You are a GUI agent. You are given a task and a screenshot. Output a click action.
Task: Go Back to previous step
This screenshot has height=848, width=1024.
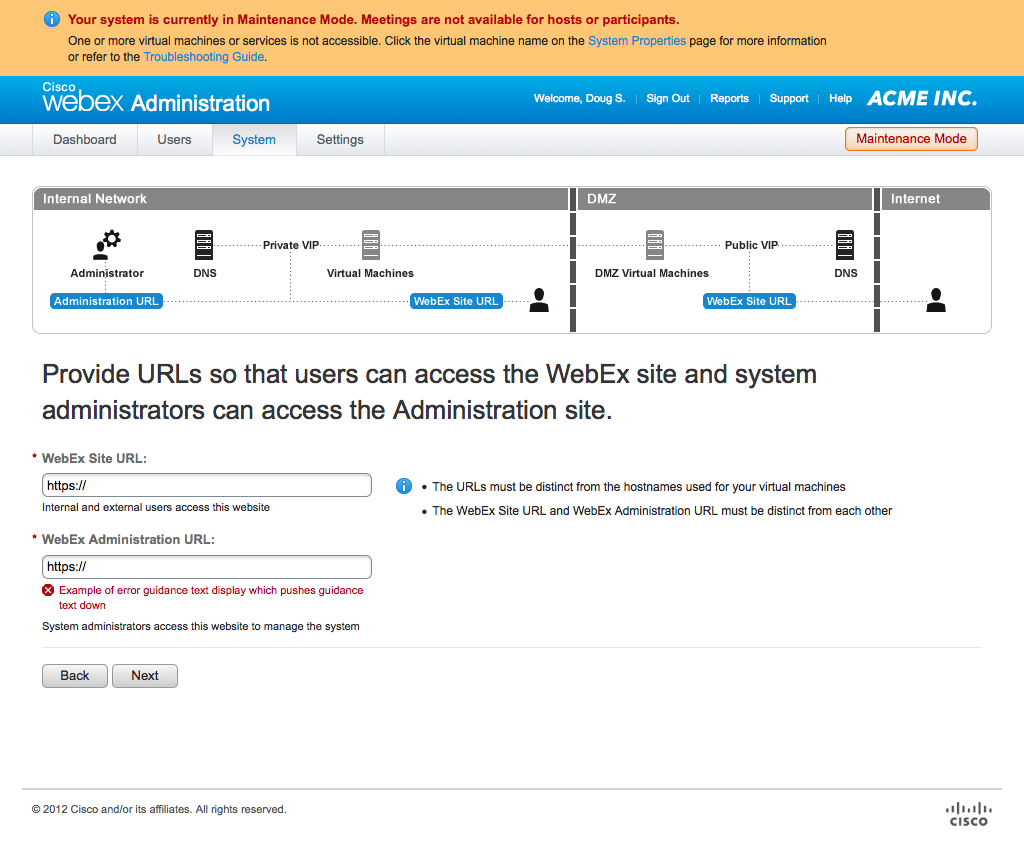click(75, 676)
